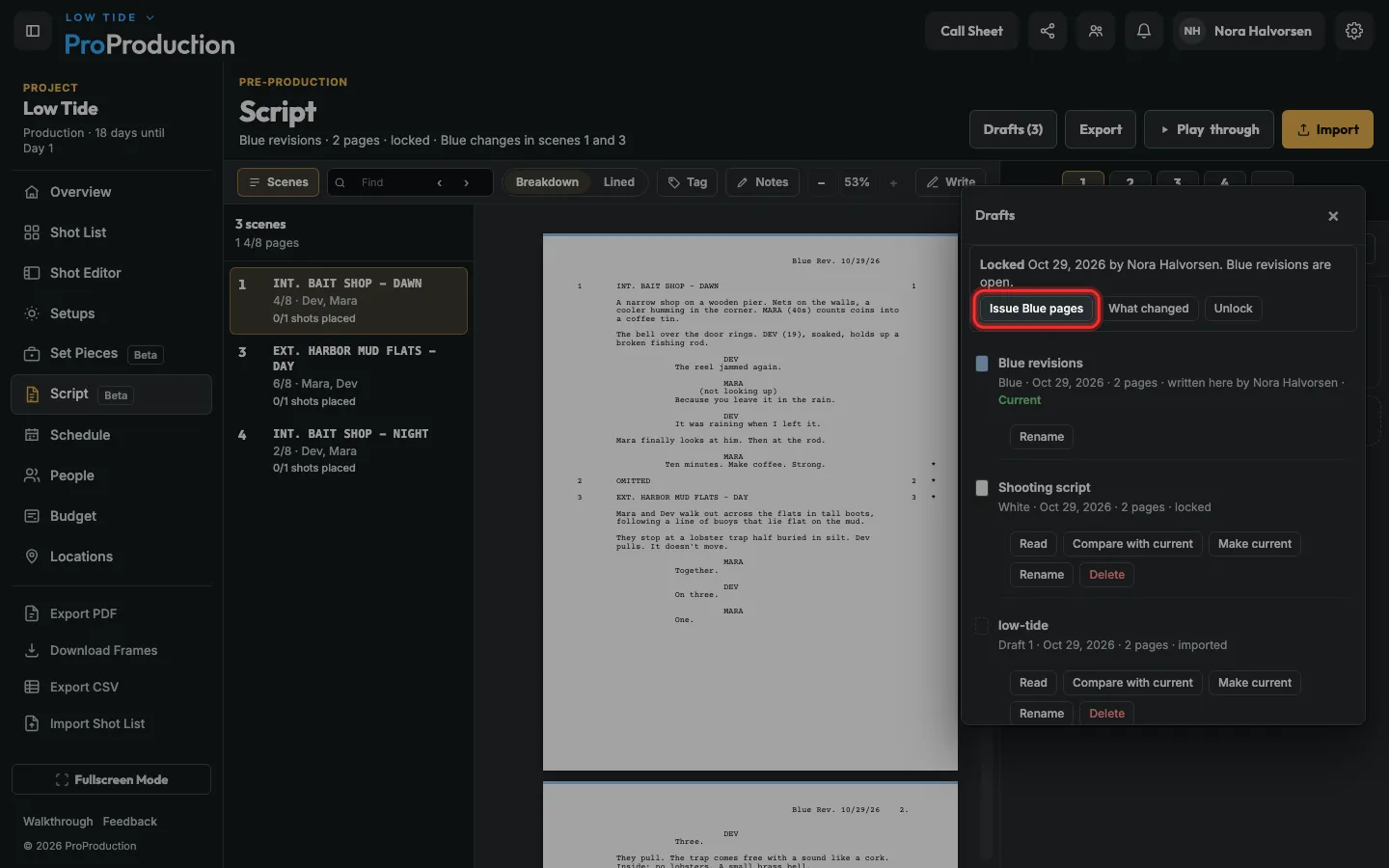The width and height of the screenshot is (1389, 868).
Task: Focus the Find input field
Action: [x=392, y=182]
